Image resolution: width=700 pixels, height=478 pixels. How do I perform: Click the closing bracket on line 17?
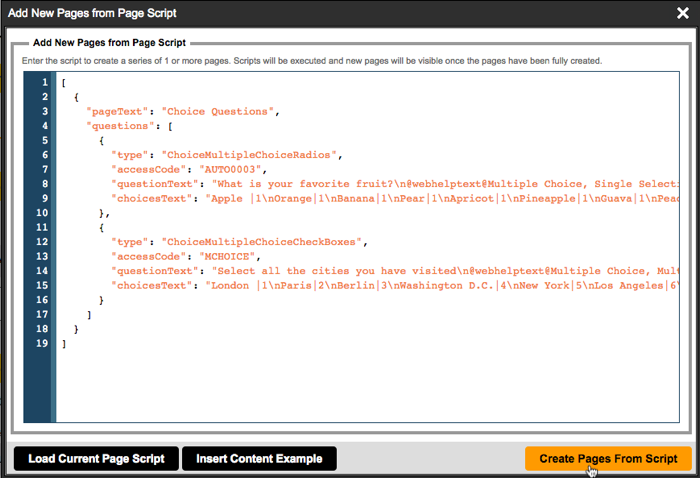pos(88,315)
